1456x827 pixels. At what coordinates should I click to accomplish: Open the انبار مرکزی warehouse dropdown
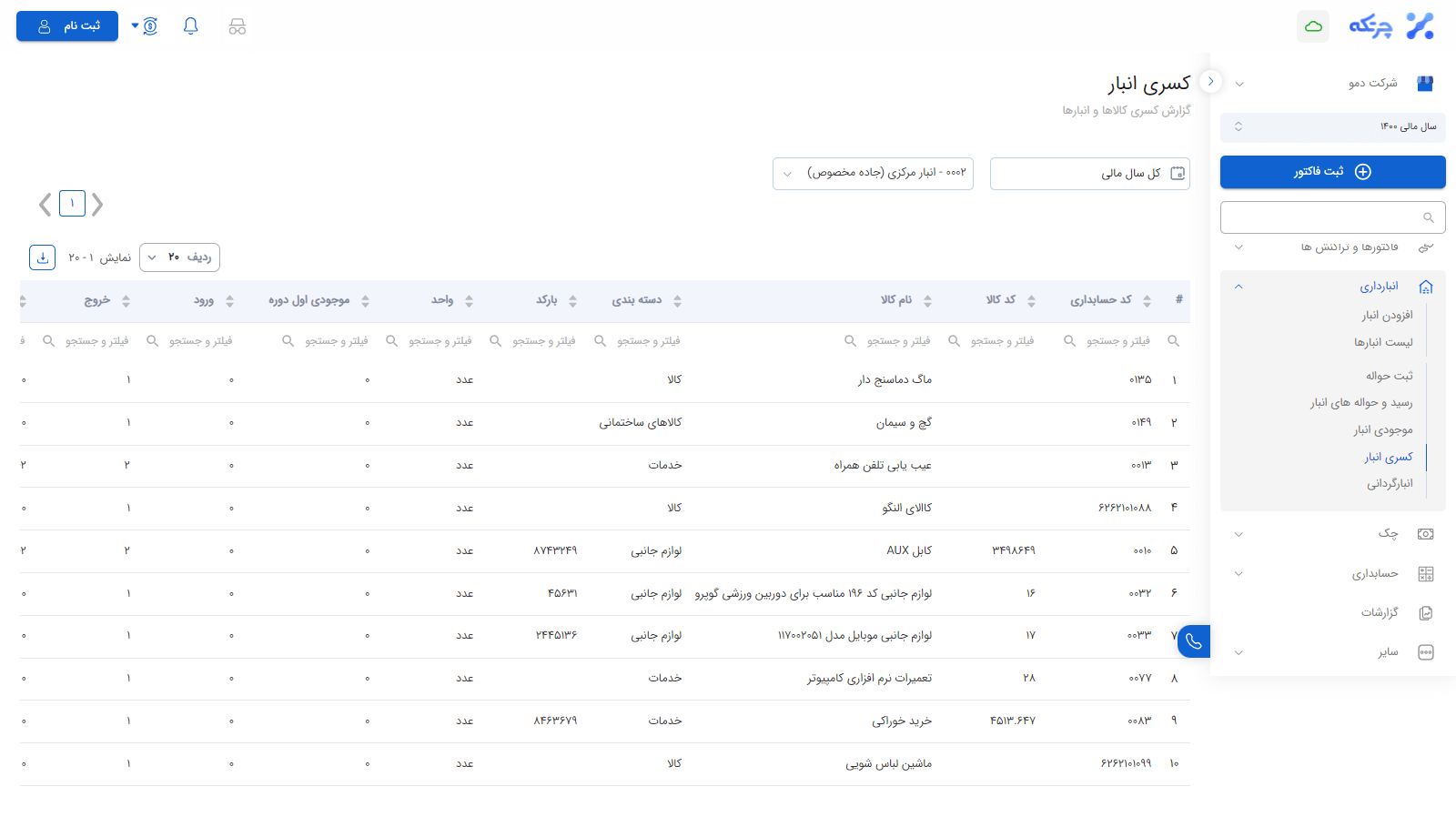click(x=873, y=174)
